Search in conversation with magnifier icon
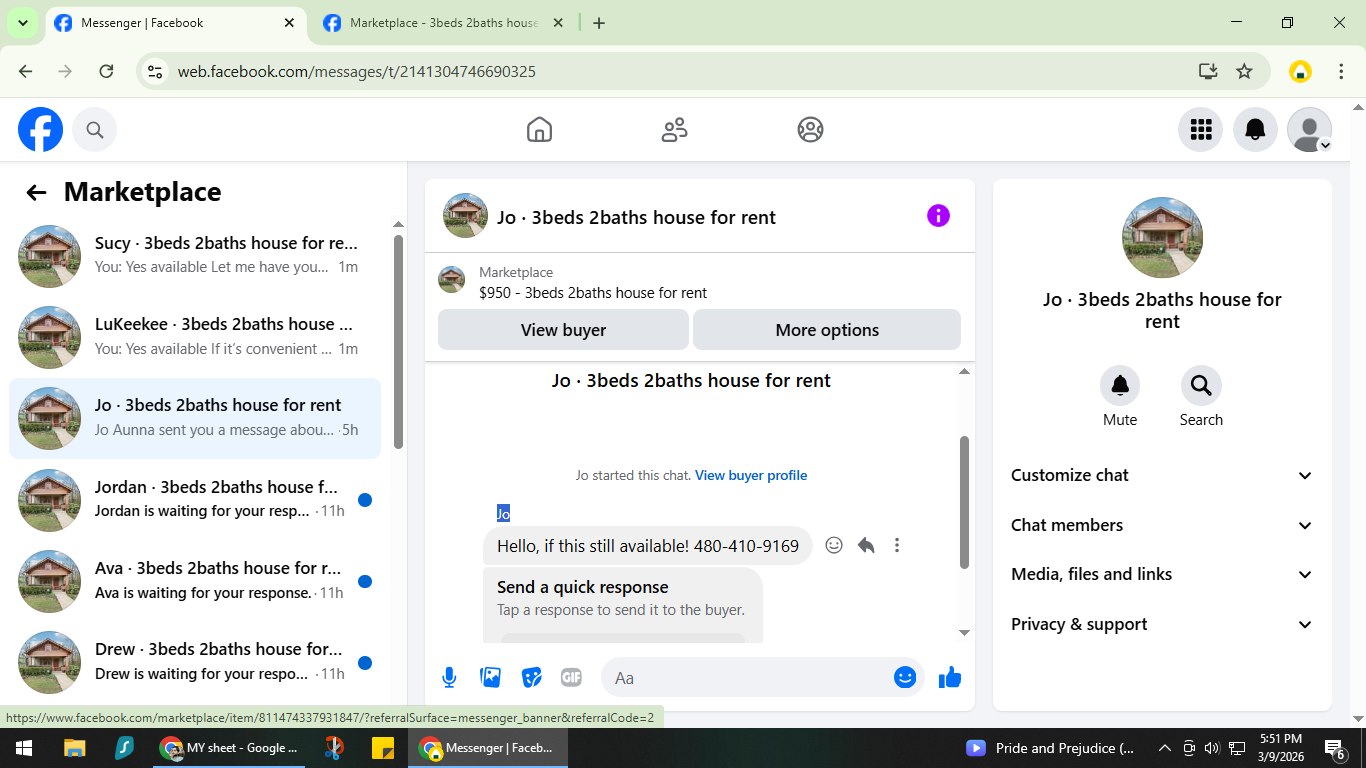 [1201, 386]
